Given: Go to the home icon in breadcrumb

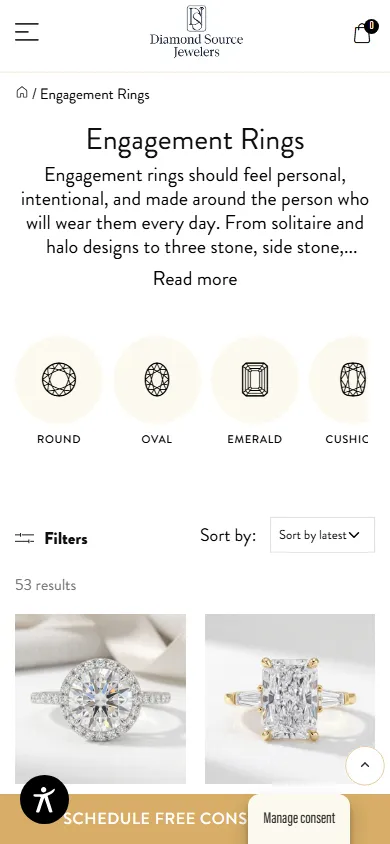Looking at the screenshot, I should coord(22,93).
